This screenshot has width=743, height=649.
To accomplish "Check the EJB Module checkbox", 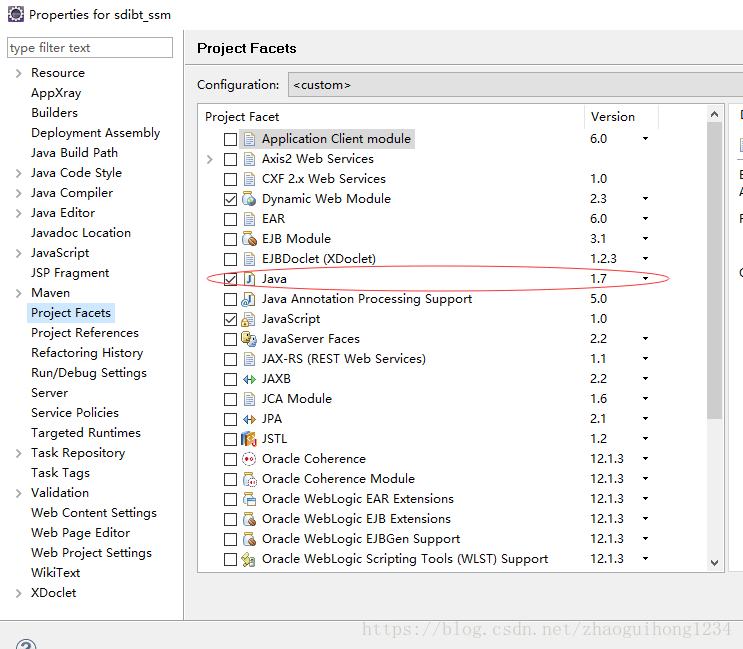I will pyautogui.click(x=230, y=239).
